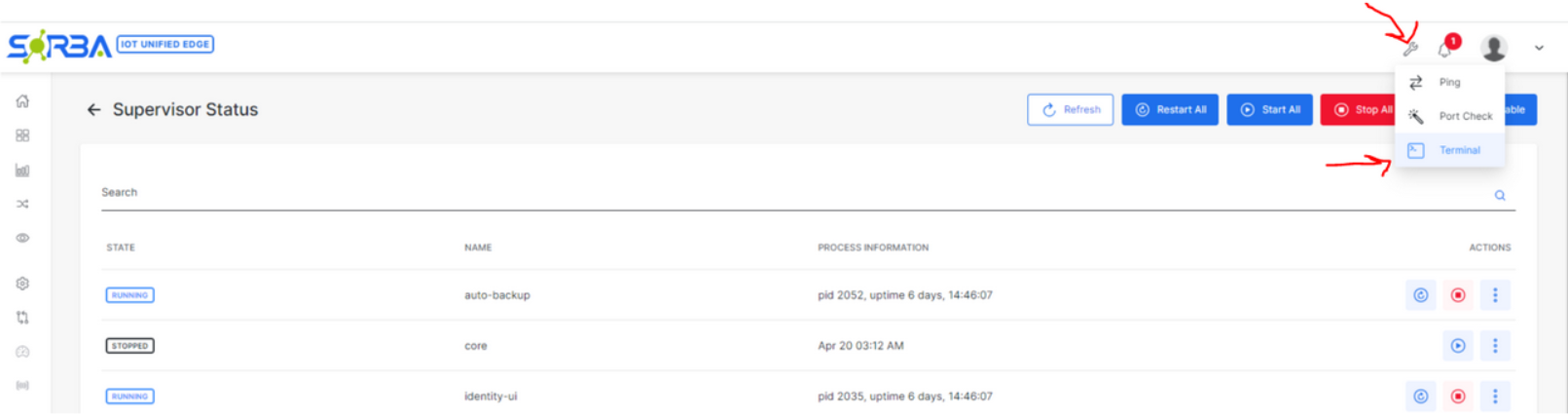Select Ping from the tools menu
This screenshot has height=419, width=1568.
coord(1449,83)
